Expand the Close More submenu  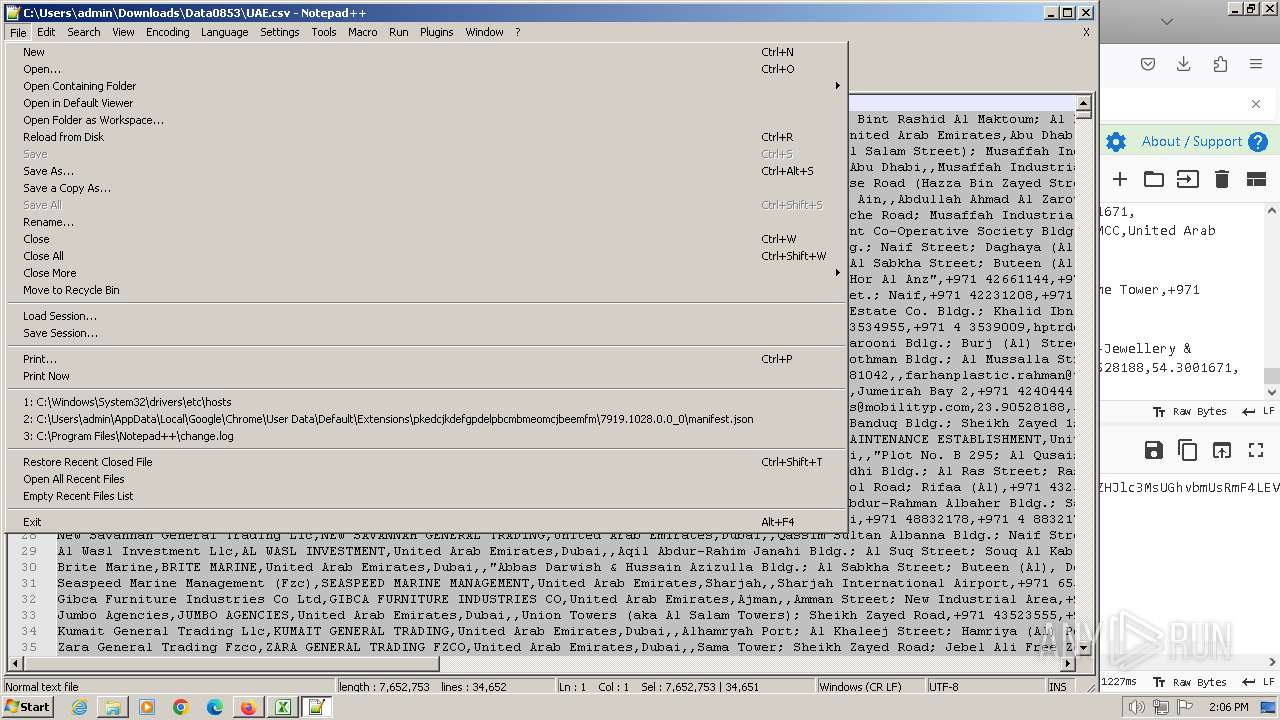426,273
